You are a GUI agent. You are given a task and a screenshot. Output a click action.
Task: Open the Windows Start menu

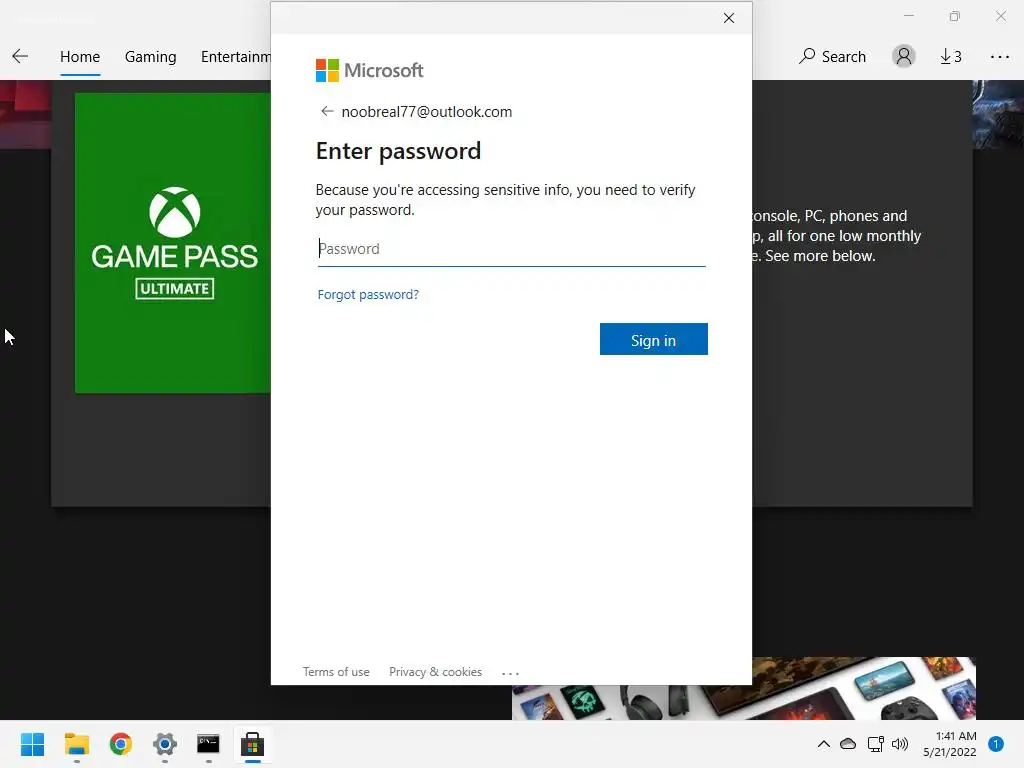pos(33,744)
